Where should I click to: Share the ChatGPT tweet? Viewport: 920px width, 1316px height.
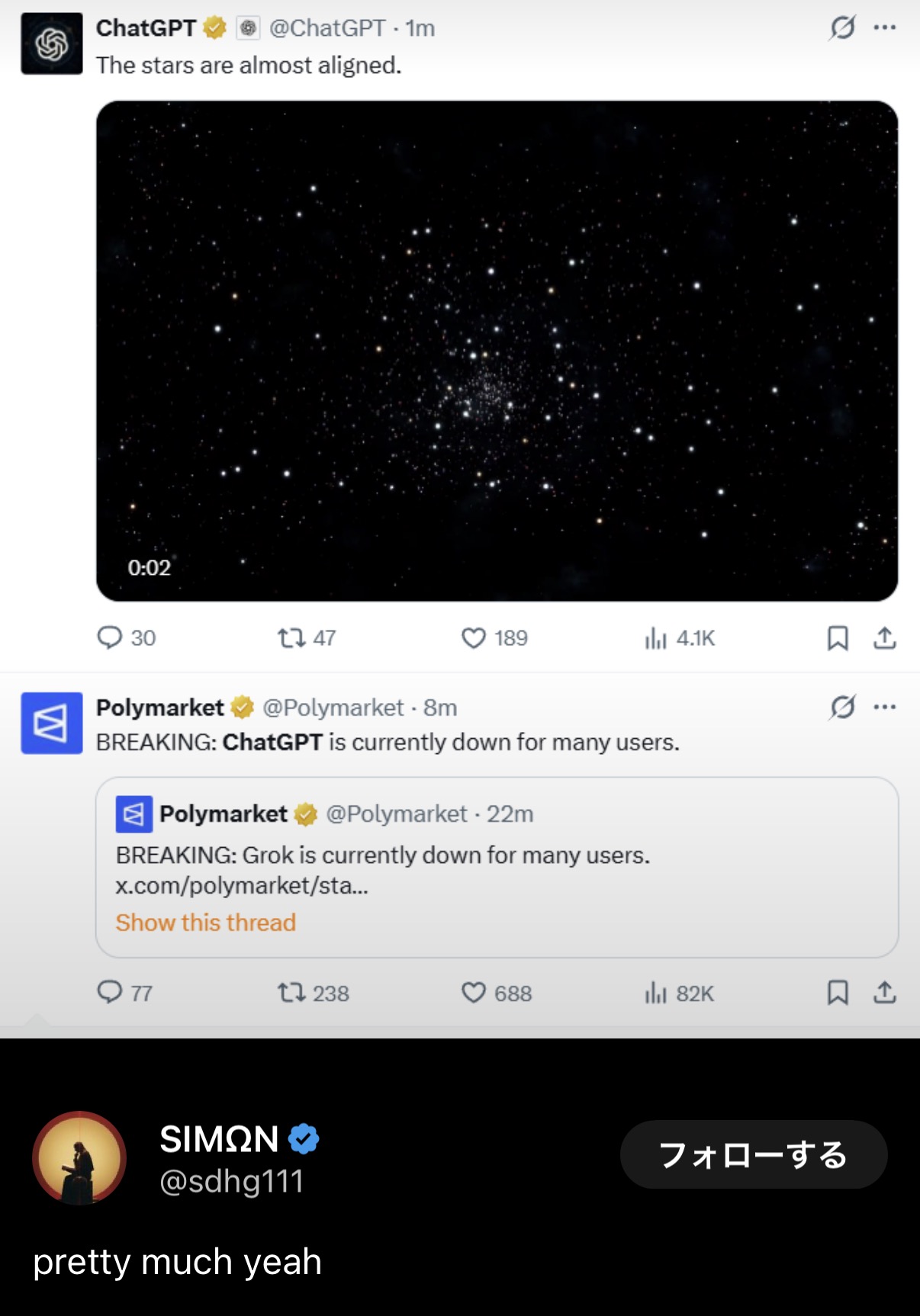pyautogui.click(x=884, y=637)
